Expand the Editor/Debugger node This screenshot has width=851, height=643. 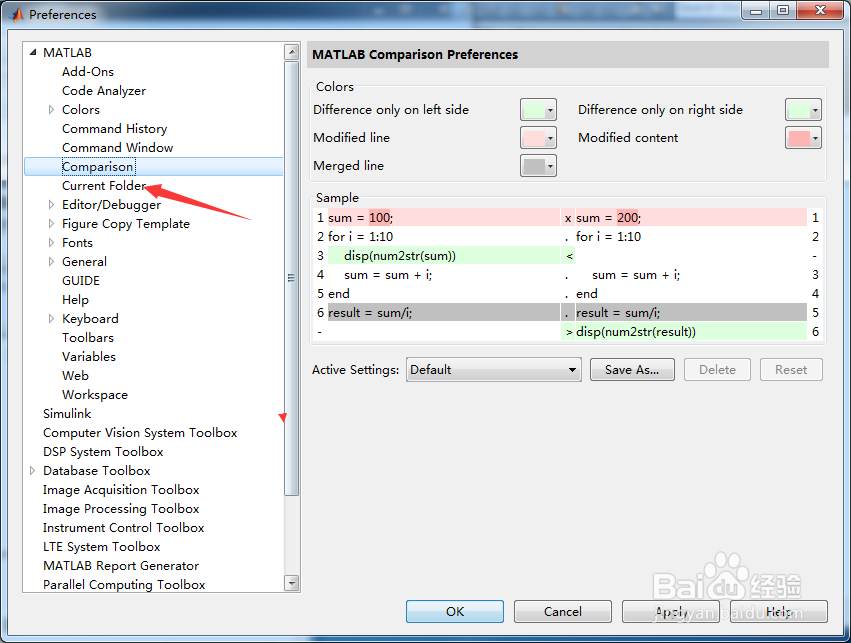[52, 205]
